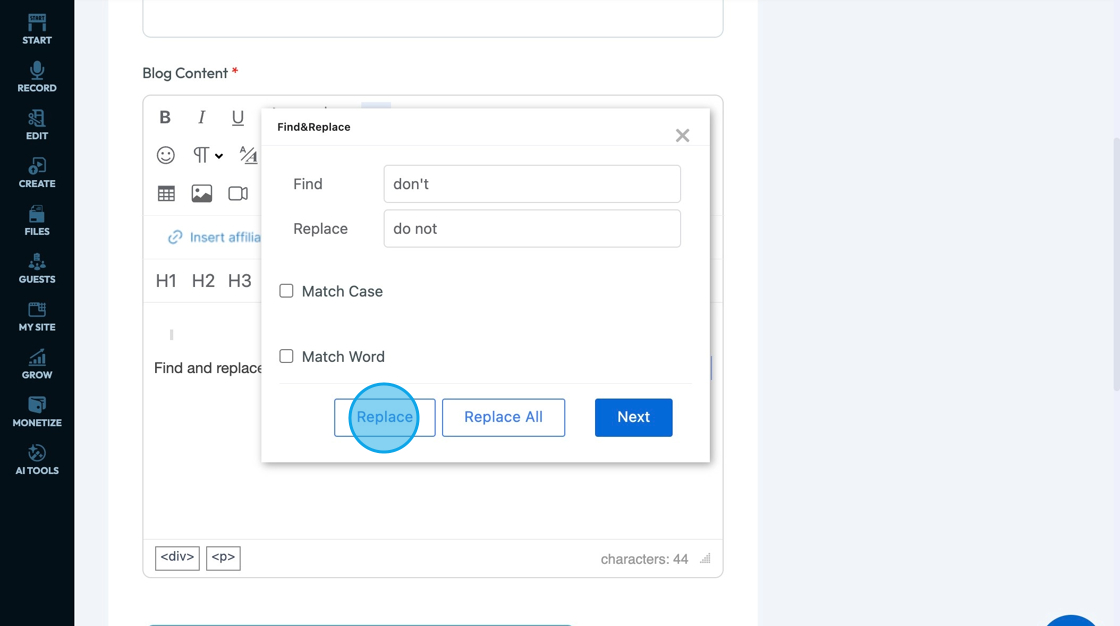This screenshot has height=626, width=1120.
Task: Click the Next button
Action: click(633, 417)
